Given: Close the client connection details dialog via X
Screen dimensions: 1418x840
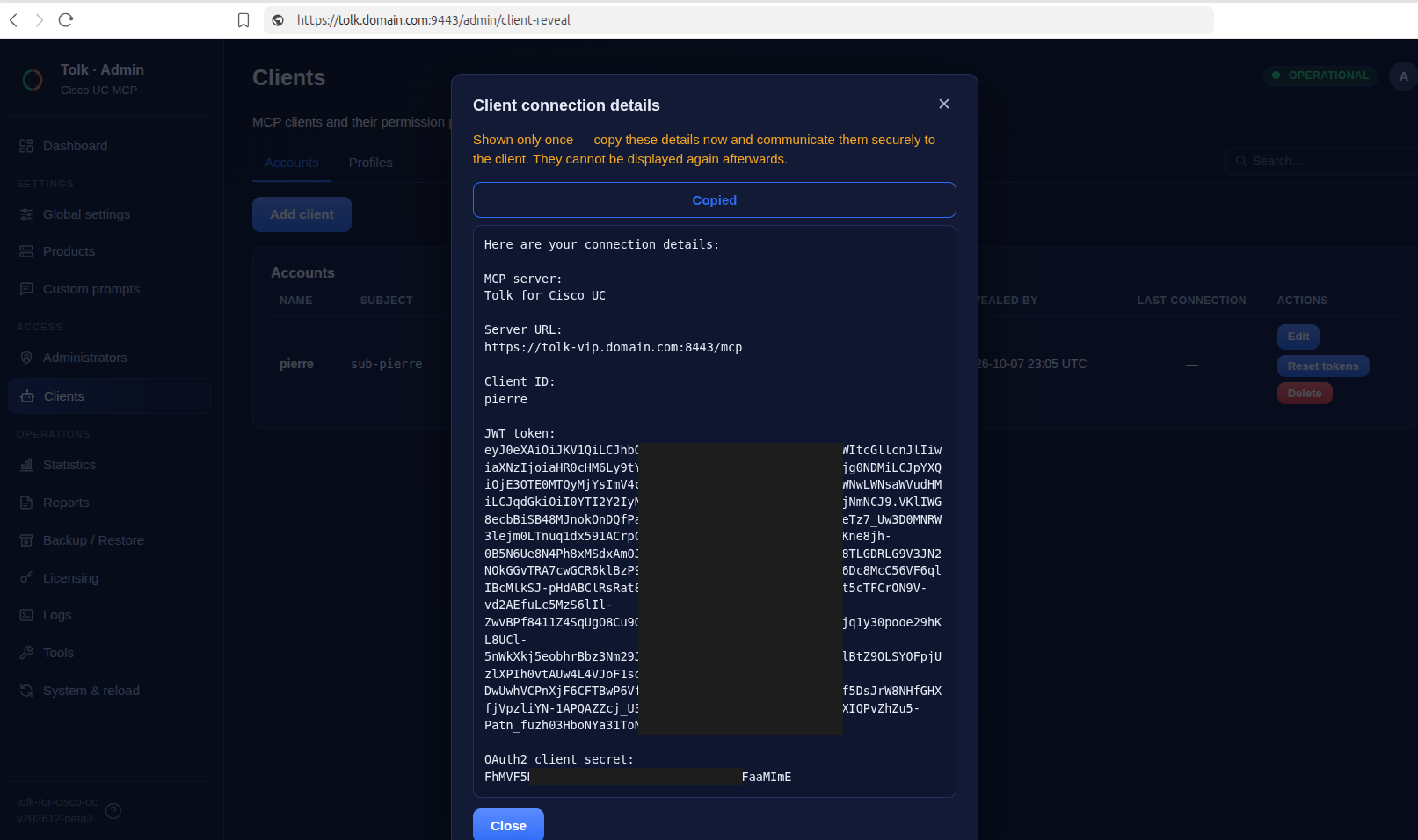Looking at the screenshot, I should coord(944,104).
